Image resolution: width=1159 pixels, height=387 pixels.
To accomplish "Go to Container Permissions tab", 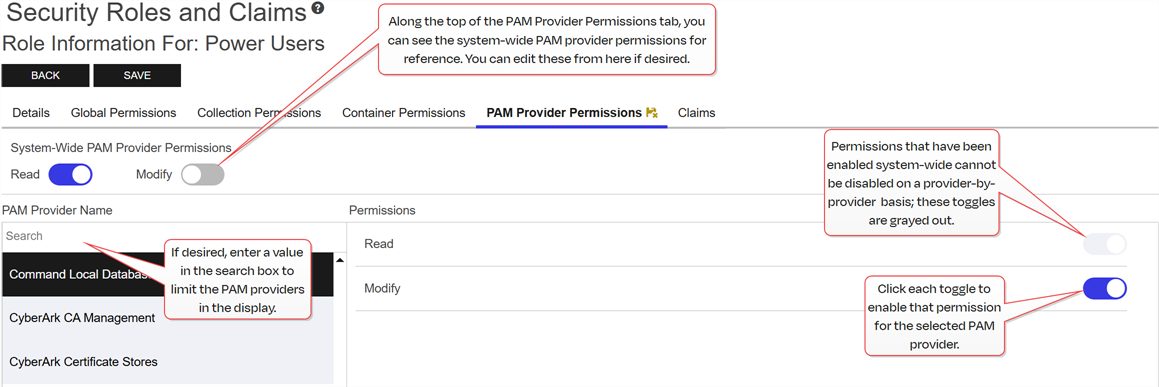I will (x=404, y=113).
